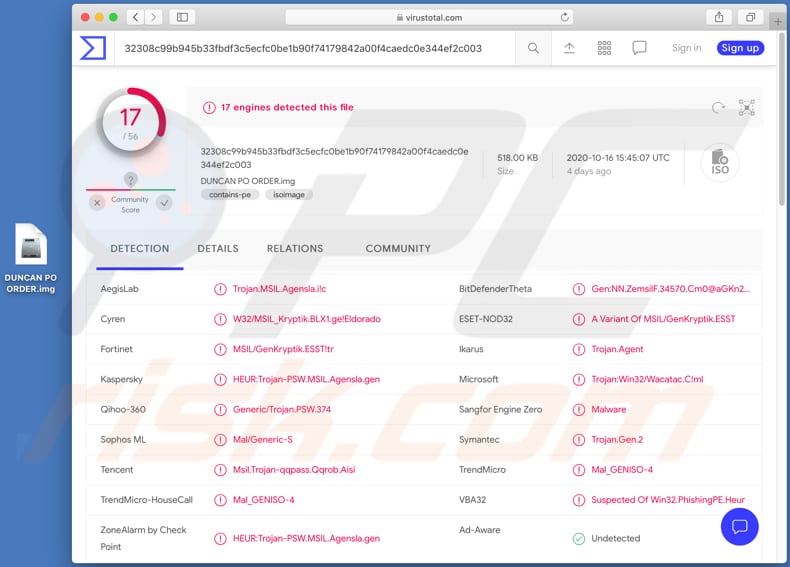790x567 pixels.
Task: Click TrendMicro-HouseCall Mal_GENISO-4 result
Action: [264, 500]
